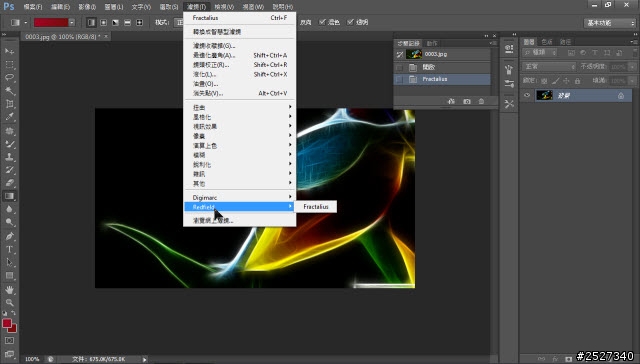
Task: Toggle lock image pixels brush icon
Action: point(555,81)
